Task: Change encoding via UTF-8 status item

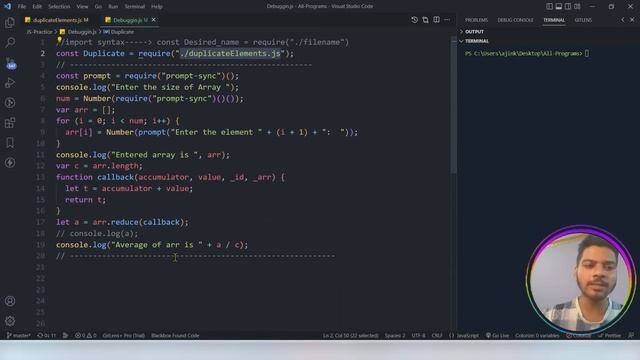Action: coord(418,336)
